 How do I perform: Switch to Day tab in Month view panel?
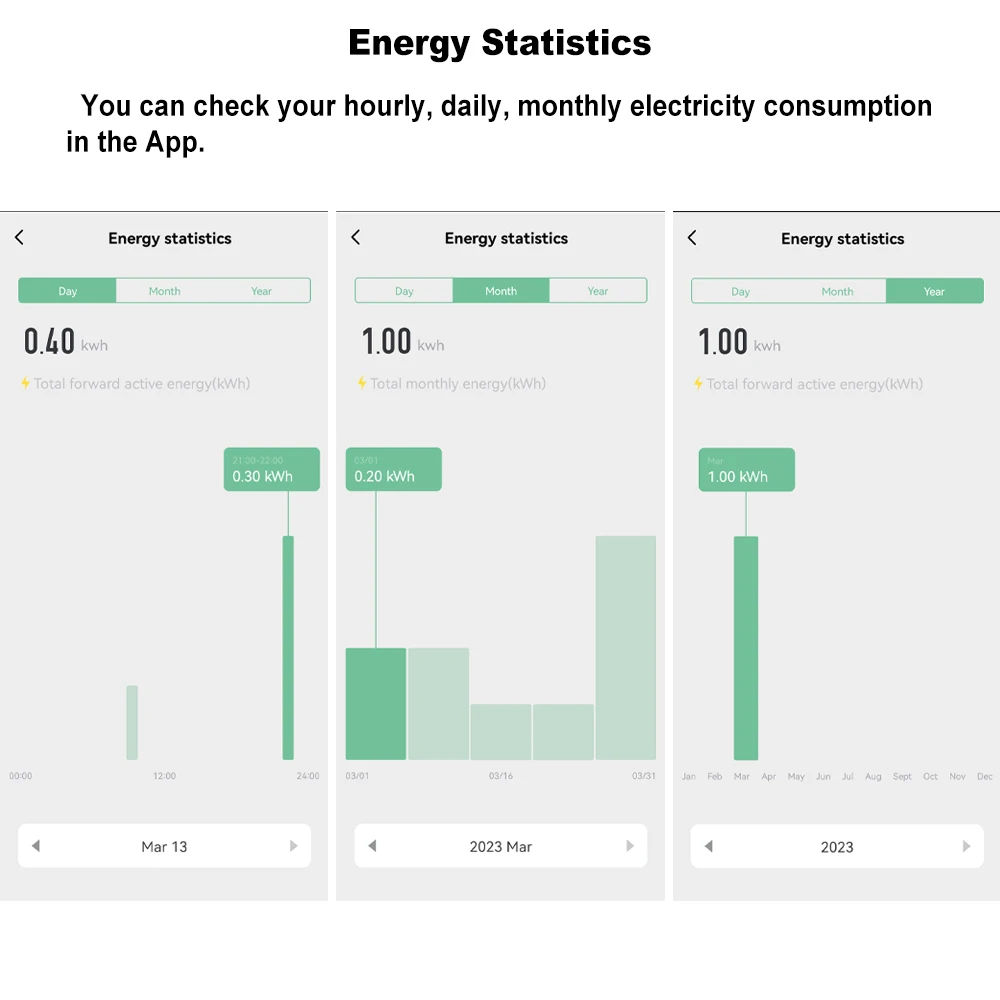pyautogui.click(x=404, y=291)
